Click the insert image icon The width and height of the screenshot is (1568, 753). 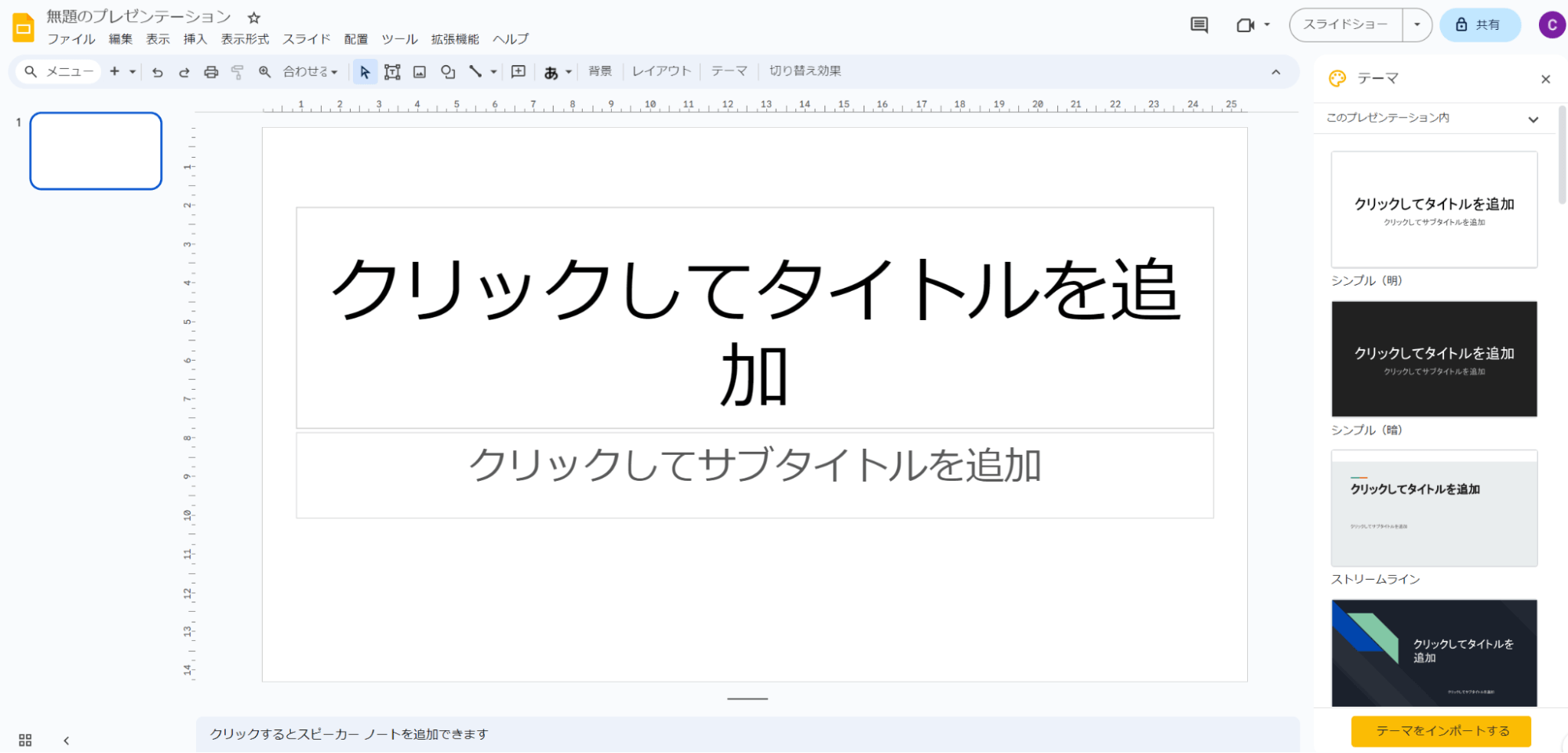[x=420, y=72]
